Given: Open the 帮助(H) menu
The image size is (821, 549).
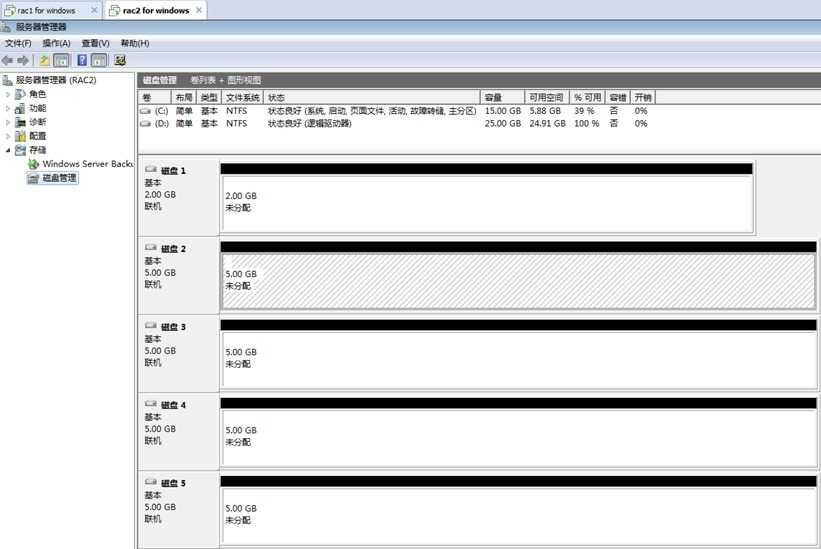Looking at the screenshot, I should point(135,43).
